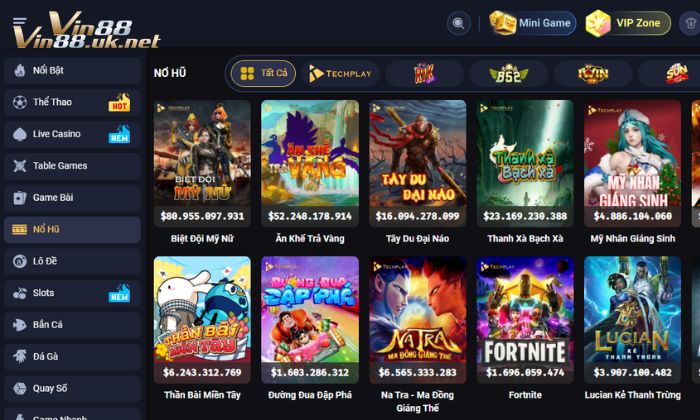The height and width of the screenshot is (420, 700).
Task: Select the IWIN provider logo
Action: [x=593, y=74]
